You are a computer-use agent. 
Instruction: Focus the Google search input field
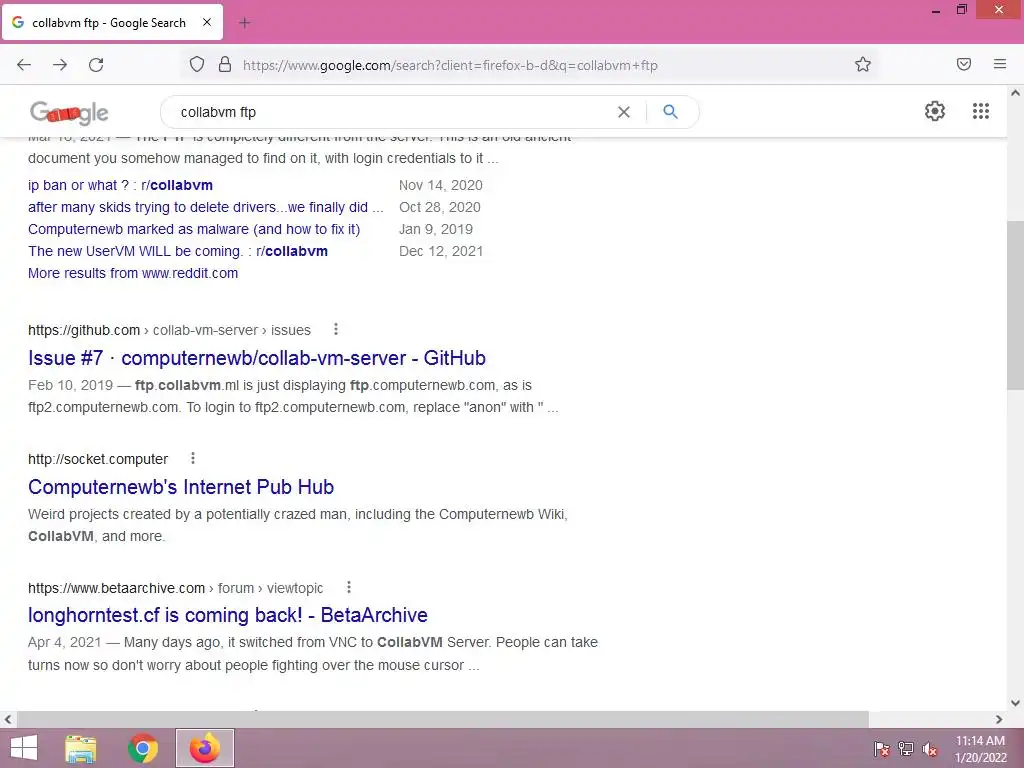pyautogui.click(x=392, y=112)
